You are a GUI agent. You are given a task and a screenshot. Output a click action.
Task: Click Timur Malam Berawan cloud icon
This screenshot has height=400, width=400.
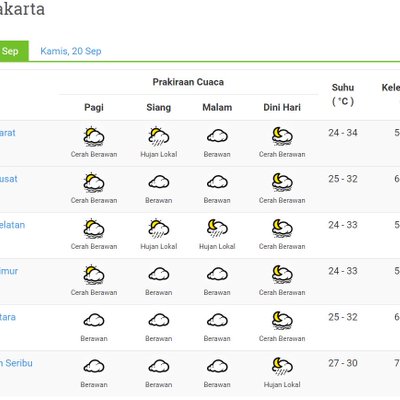coord(217,274)
